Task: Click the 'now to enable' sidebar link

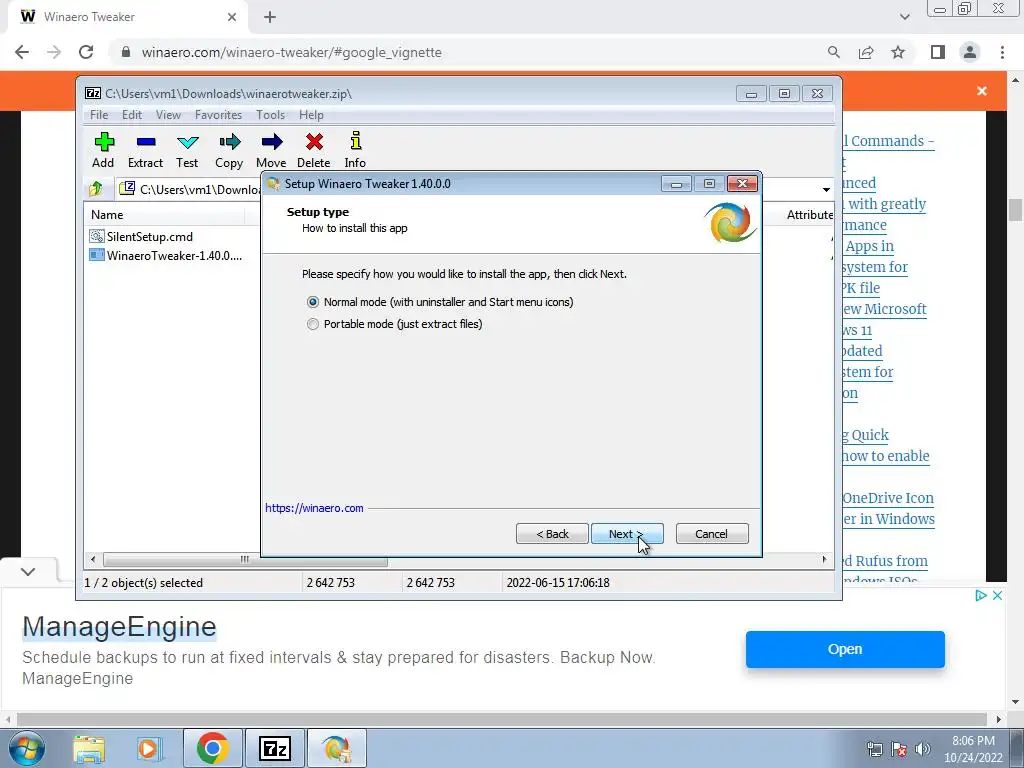Action: click(886, 456)
